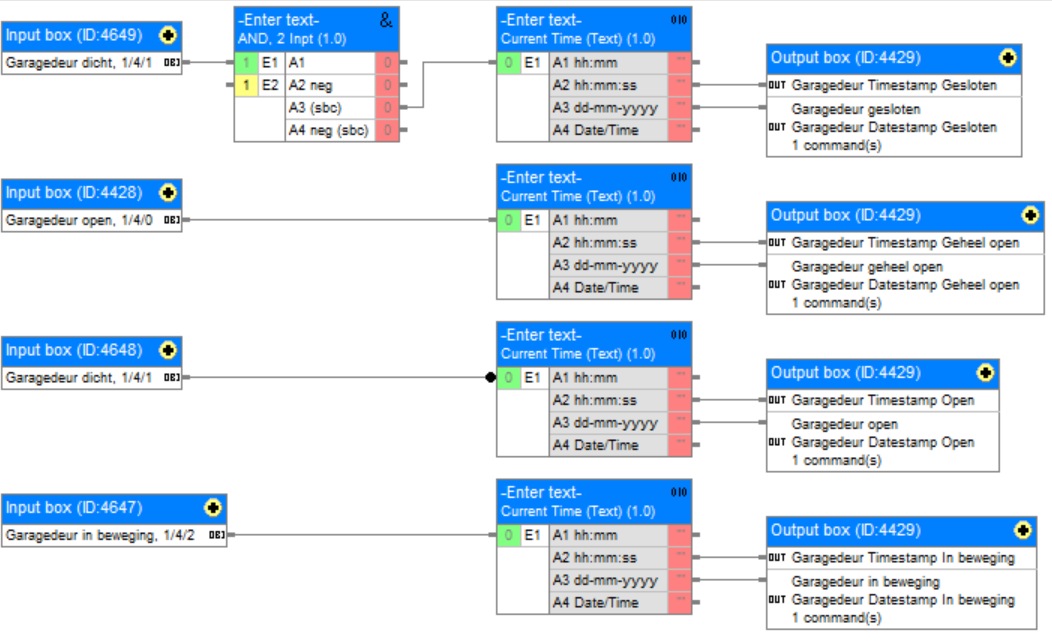The width and height of the screenshot is (1052, 644).
Task: Select the 'Garagedeur open, 1/4/0' input entry
Action: pos(80,220)
